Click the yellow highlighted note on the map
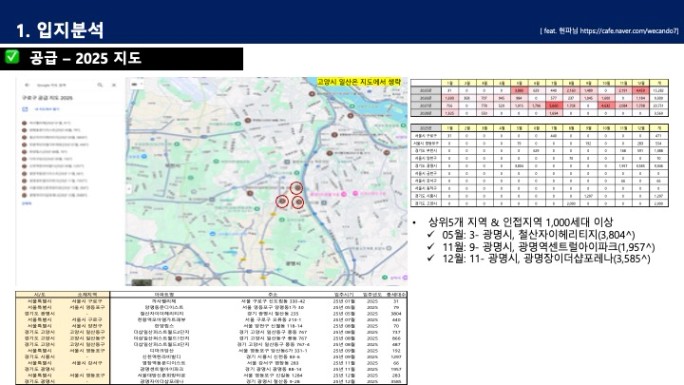Image resolution: width=684 pixels, height=385 pixels. click(x=359, y=82)
